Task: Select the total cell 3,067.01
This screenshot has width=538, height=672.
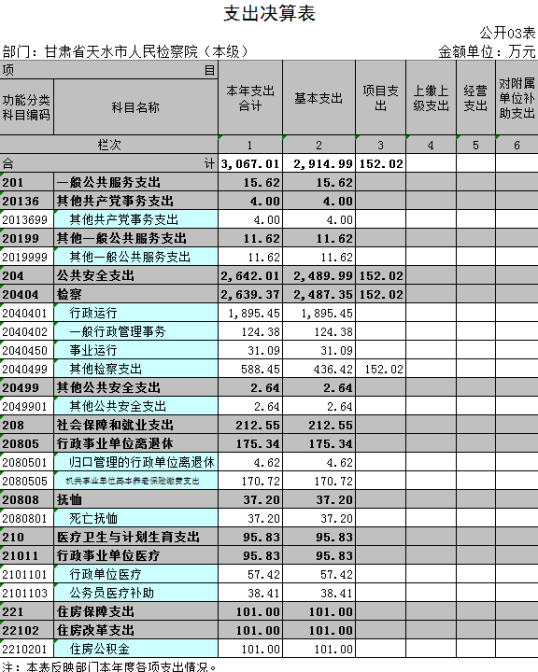Action: pos(250,164)
